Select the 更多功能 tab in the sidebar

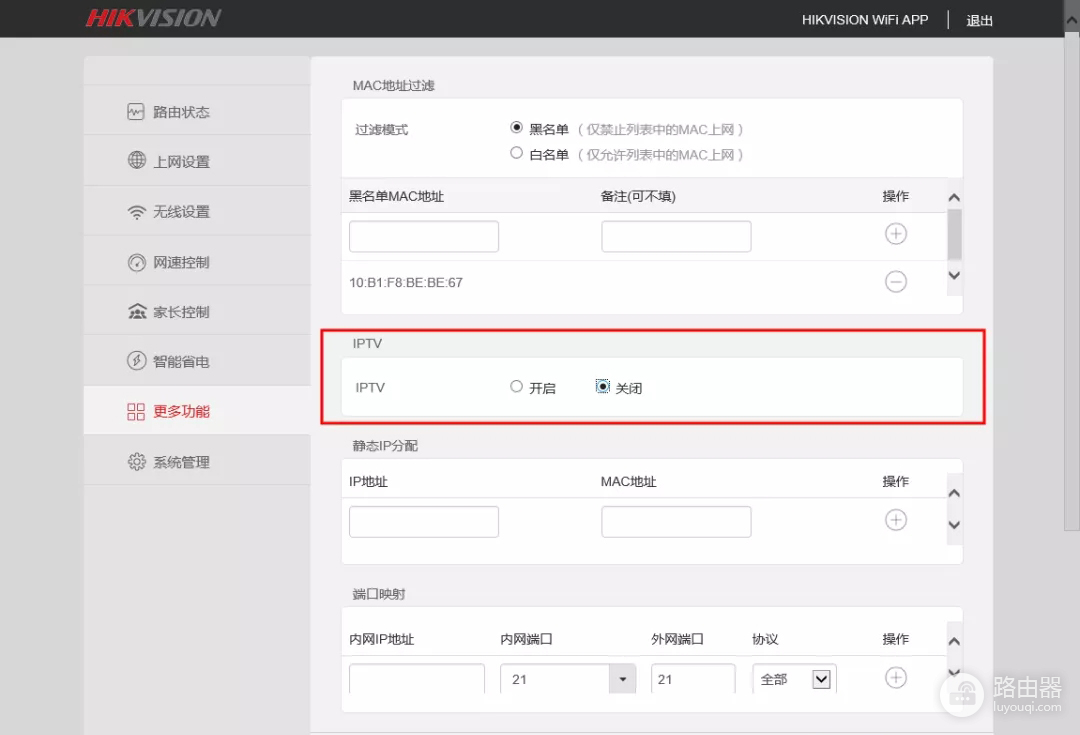(172, 410)
